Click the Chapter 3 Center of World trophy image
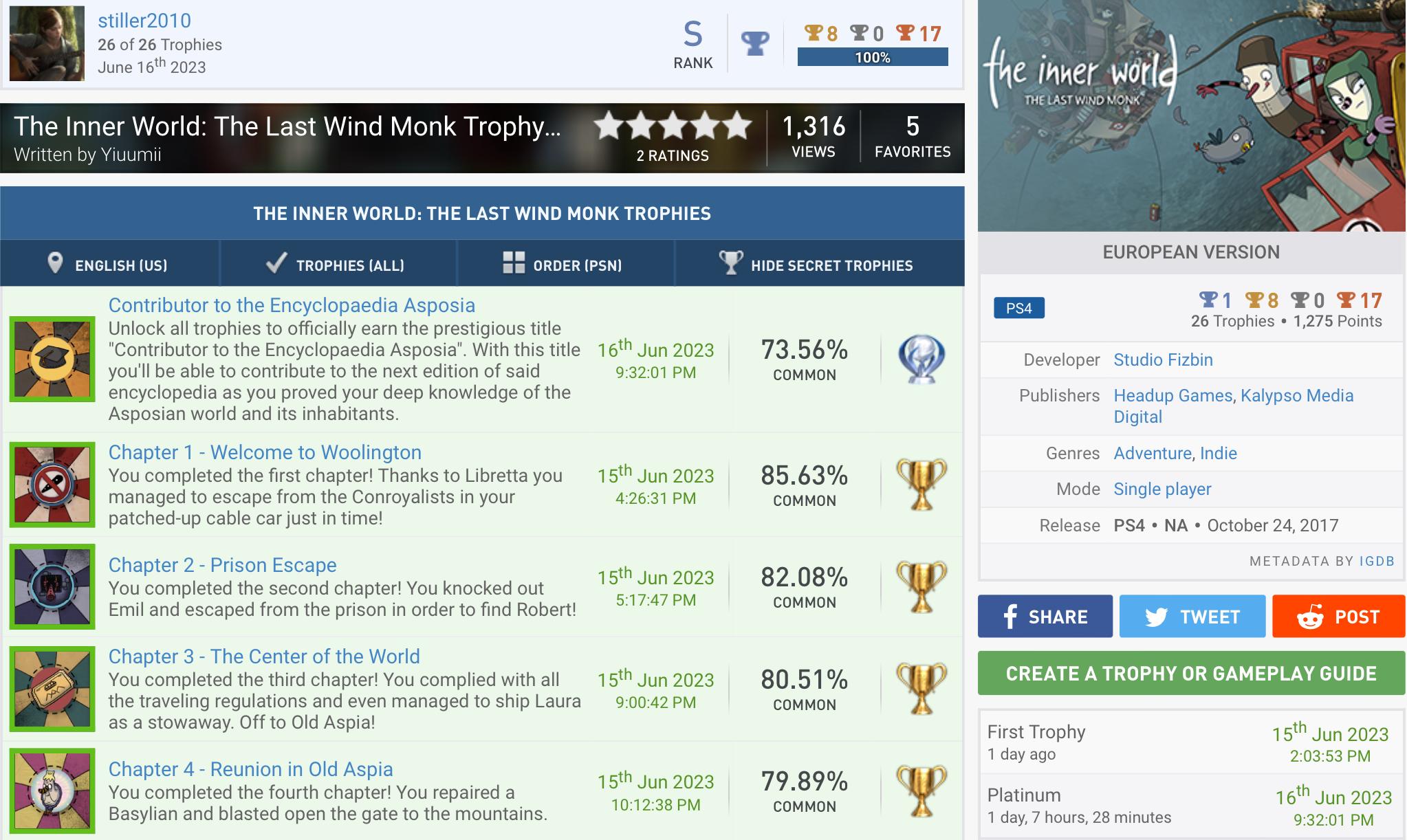Image resolution: width=1407 pixels, height=840 pixels. pos(52,689)
